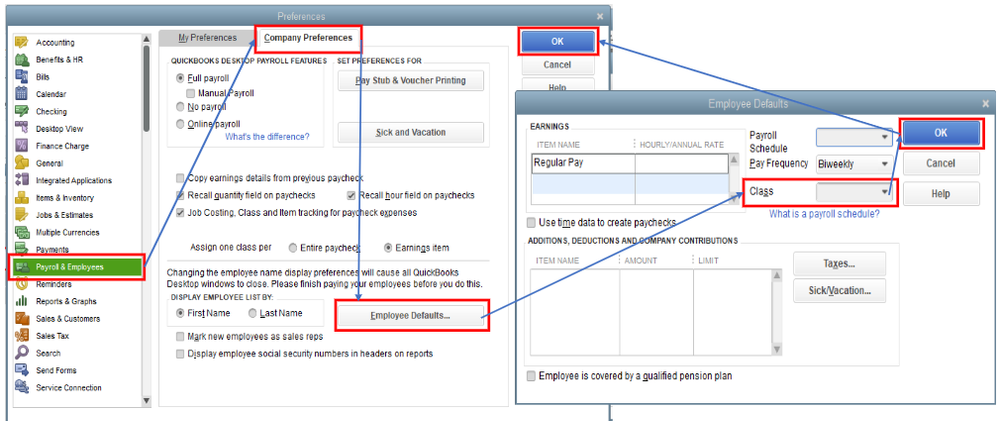Open the Class dropdown in Employee Defaults
The height and width of the screenshot is (421, 999).
853,191
